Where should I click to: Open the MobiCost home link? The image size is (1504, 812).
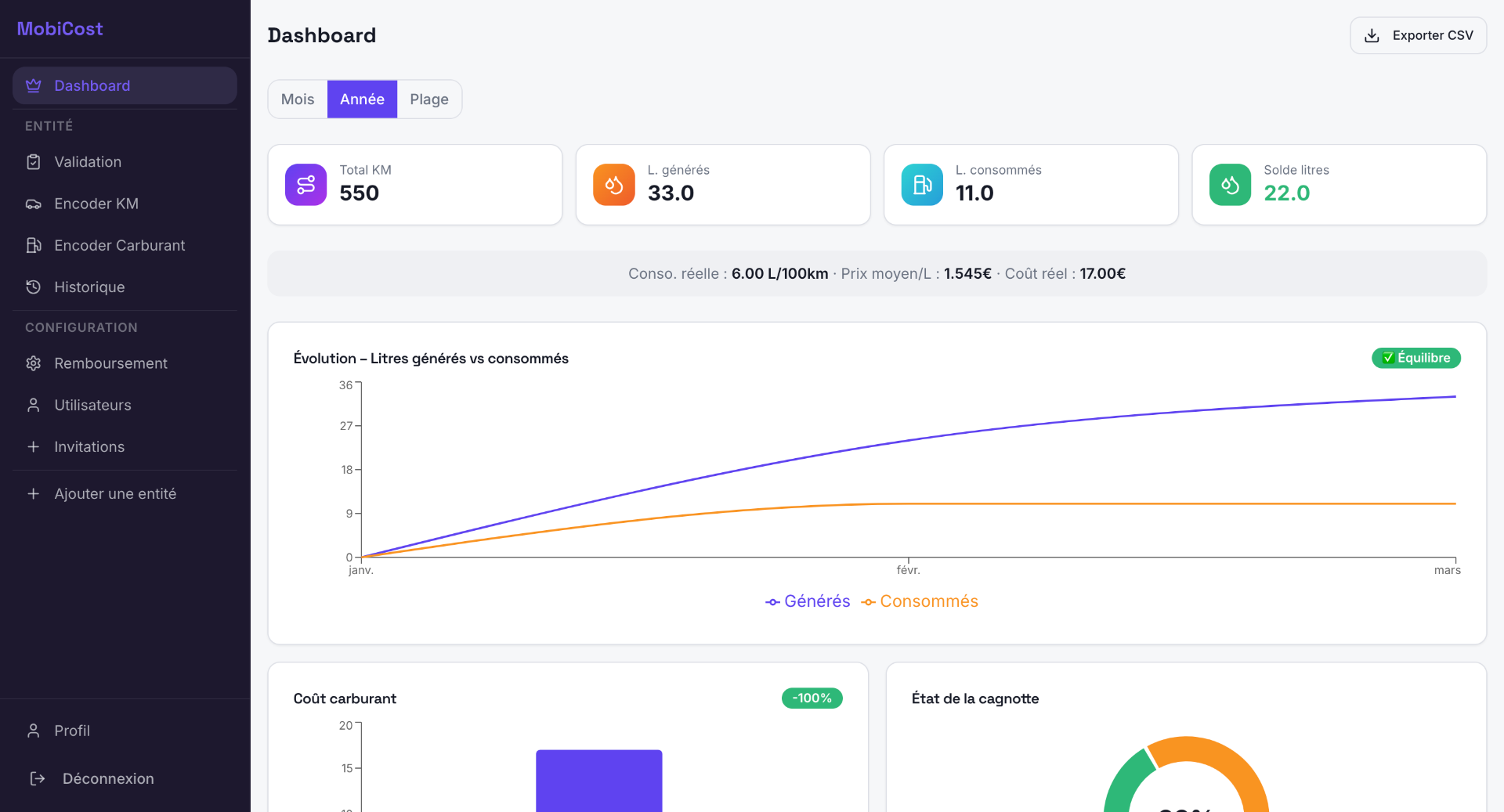[60, 28]
